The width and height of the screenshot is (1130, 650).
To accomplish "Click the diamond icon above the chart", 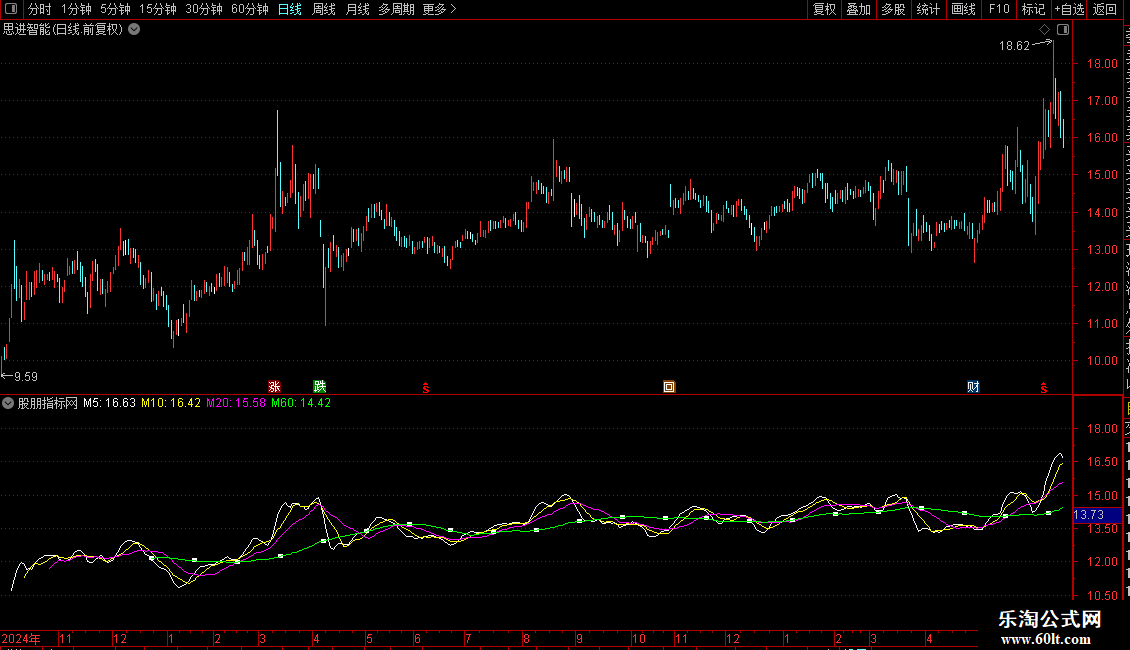I will pos(1044,30).
